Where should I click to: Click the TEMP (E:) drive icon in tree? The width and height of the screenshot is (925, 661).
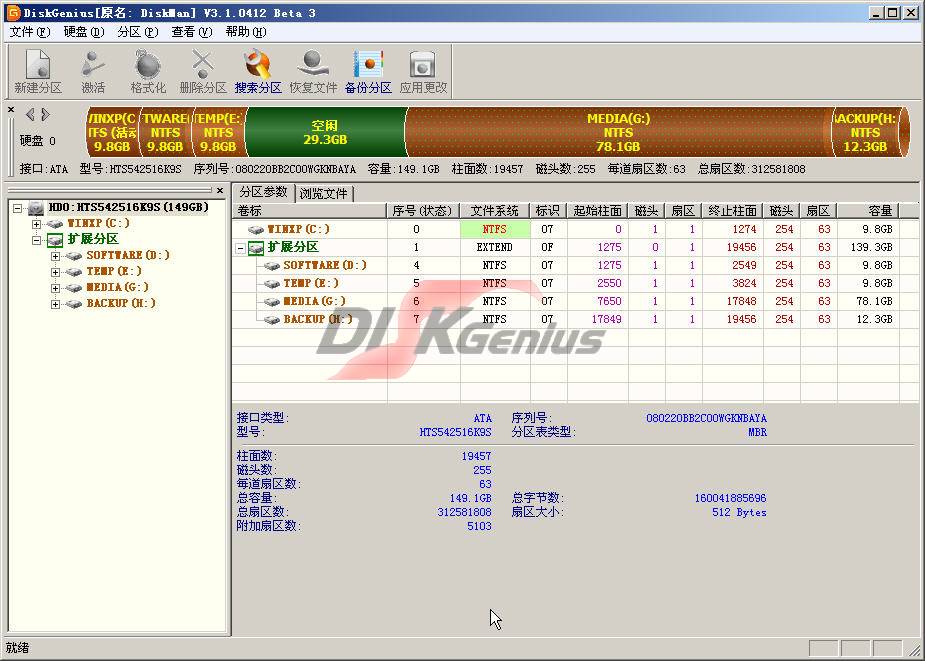tap(74, 271)
